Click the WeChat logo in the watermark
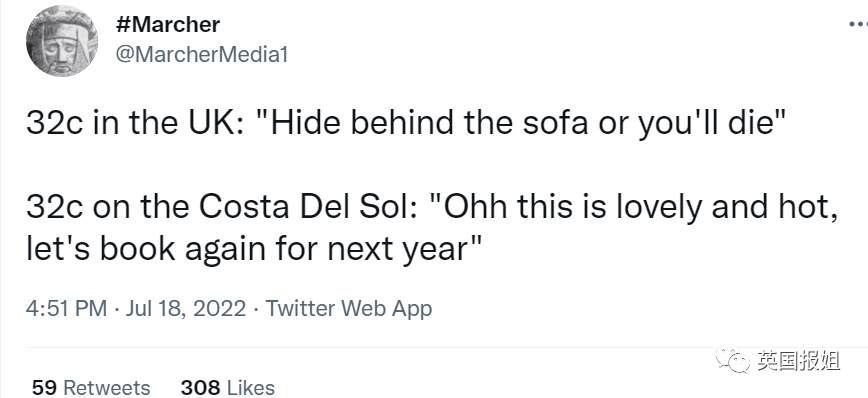Image resolution: width=868 pixels, height=398 pixels. tap(732, 360)
